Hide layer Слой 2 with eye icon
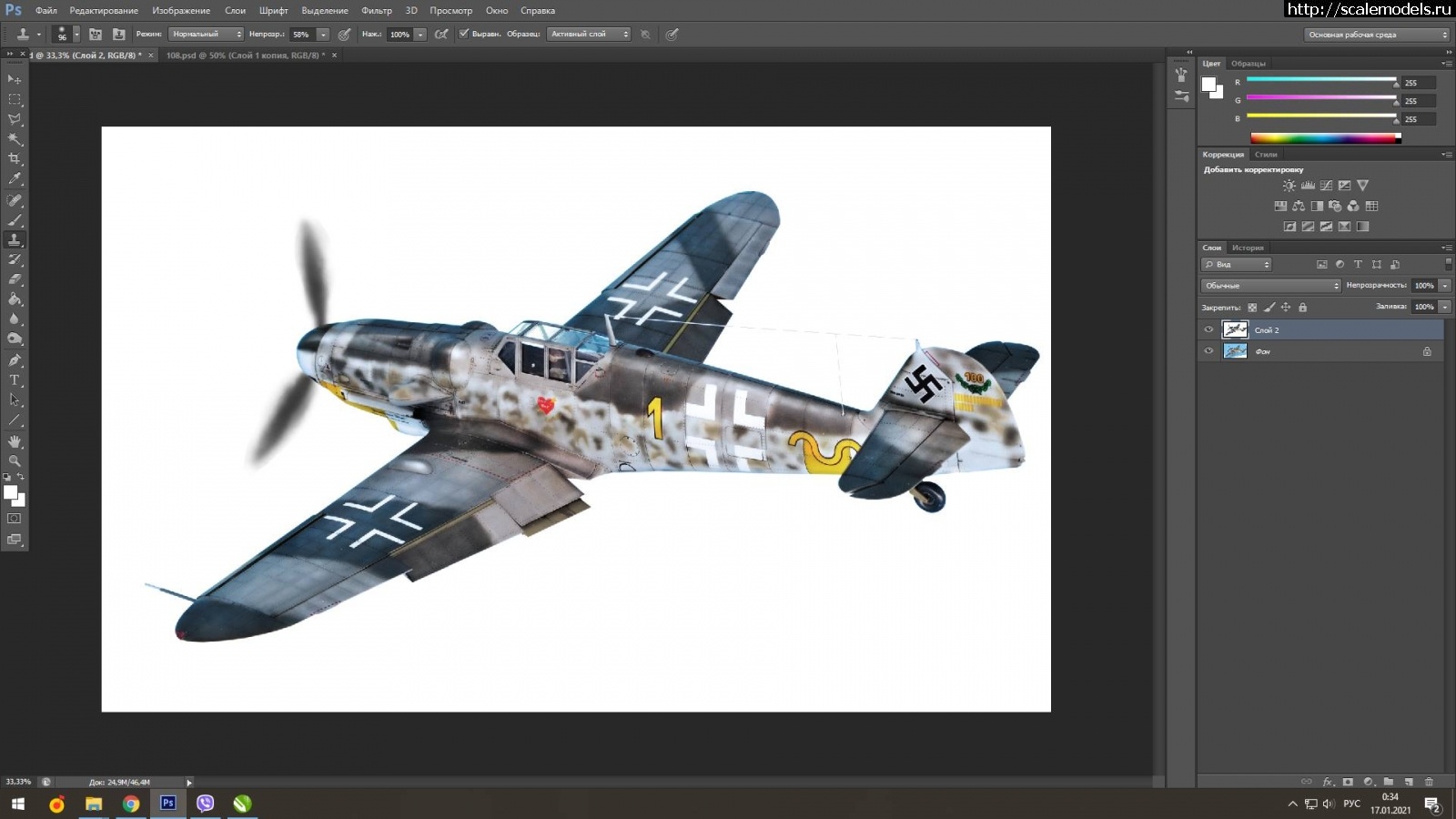The height and width of the screenshot is (819, 1456). pos(1208,330)
